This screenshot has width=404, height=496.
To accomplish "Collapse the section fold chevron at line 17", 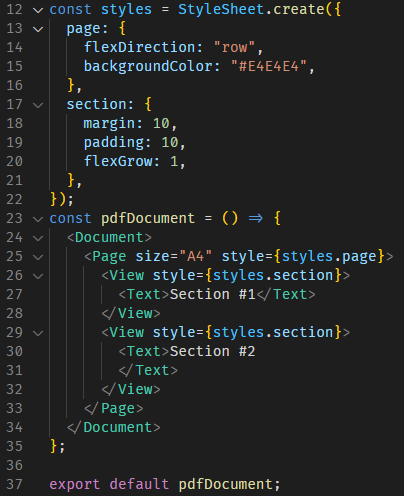I will pos(38,105).
